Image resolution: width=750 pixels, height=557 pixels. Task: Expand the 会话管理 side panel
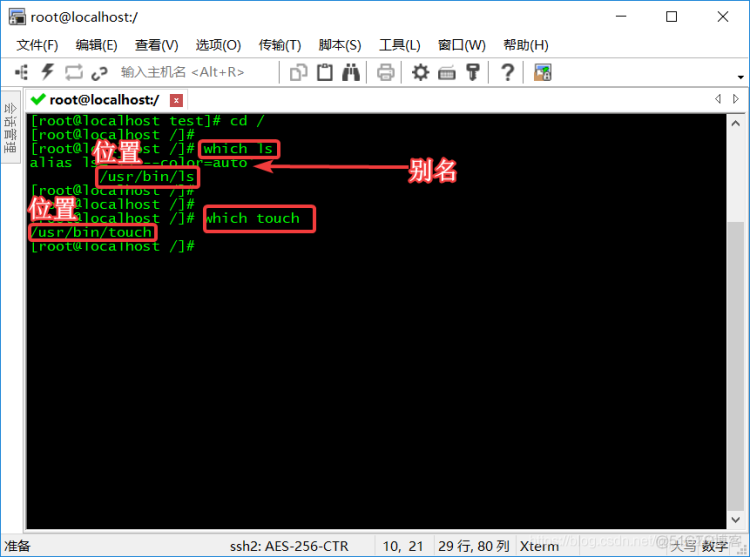pyautogui.click(x=10, y=127)
